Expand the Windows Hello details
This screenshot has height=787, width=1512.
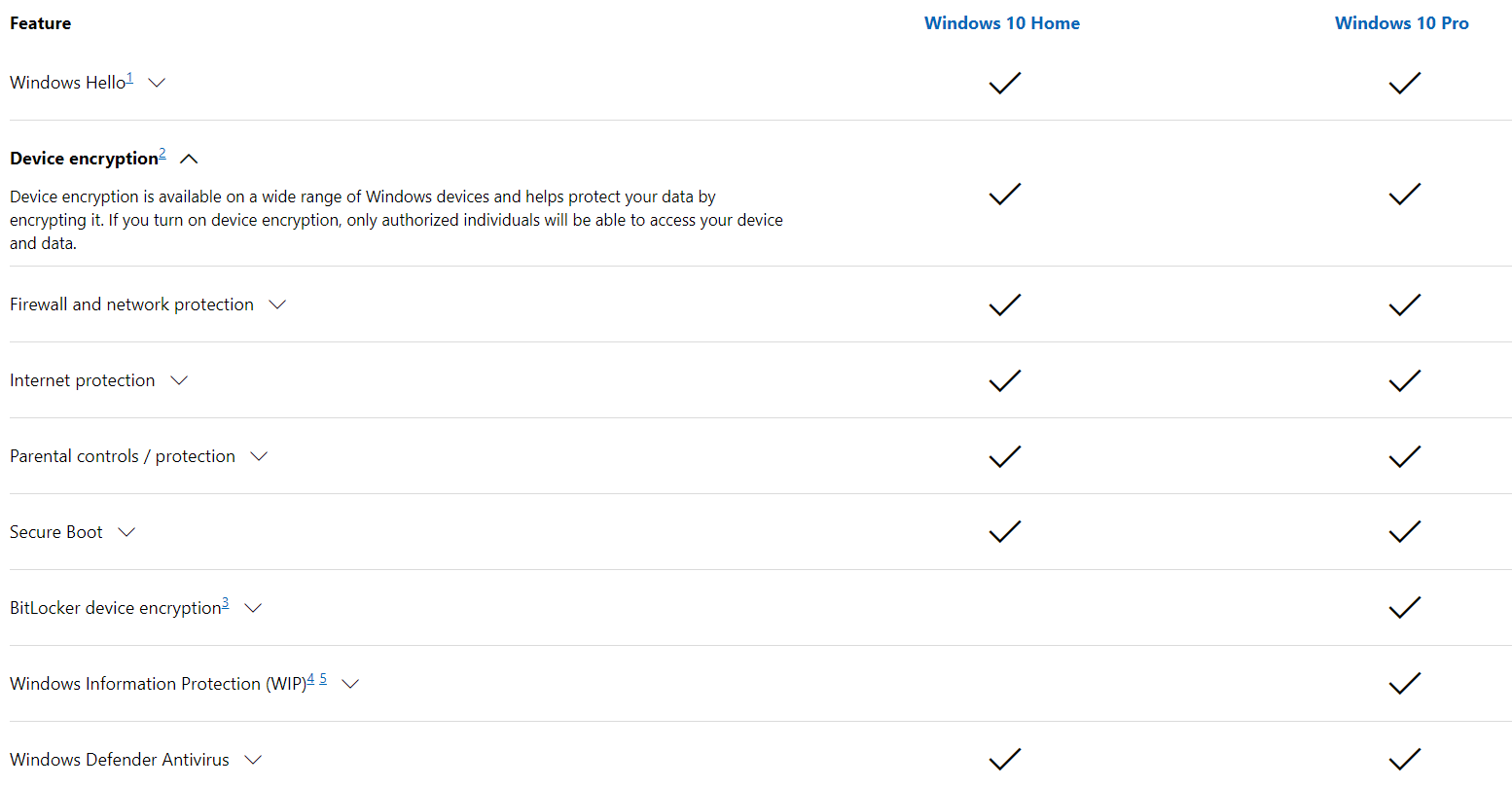click(157, 83)
